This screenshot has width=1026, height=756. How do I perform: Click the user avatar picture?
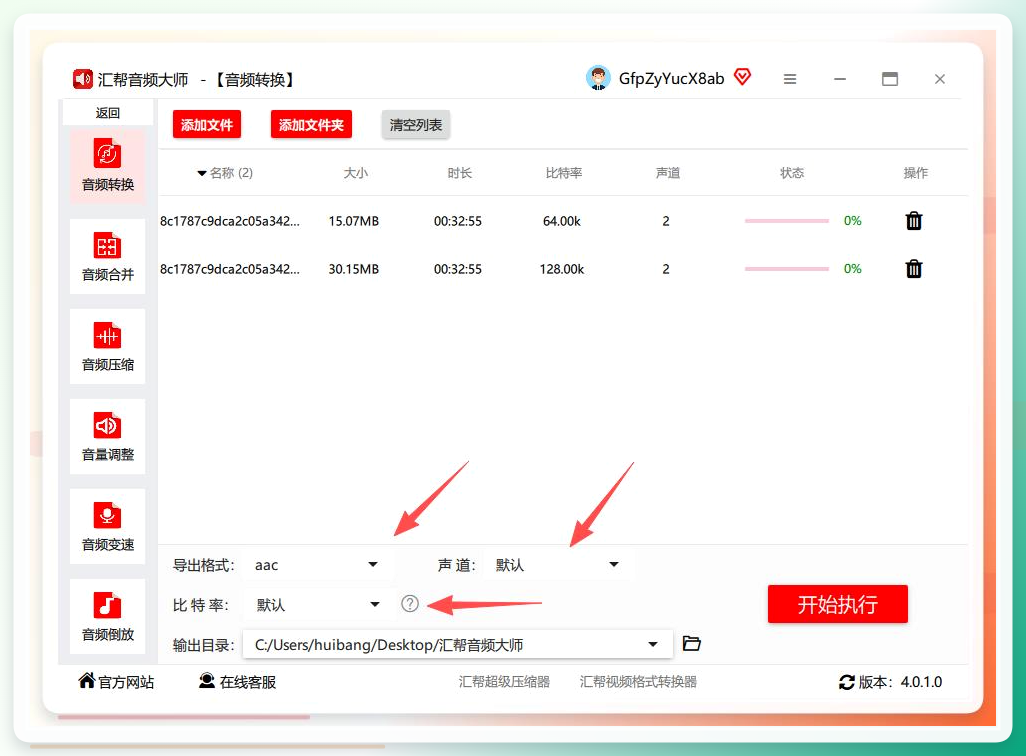click(x=598, y=78)
